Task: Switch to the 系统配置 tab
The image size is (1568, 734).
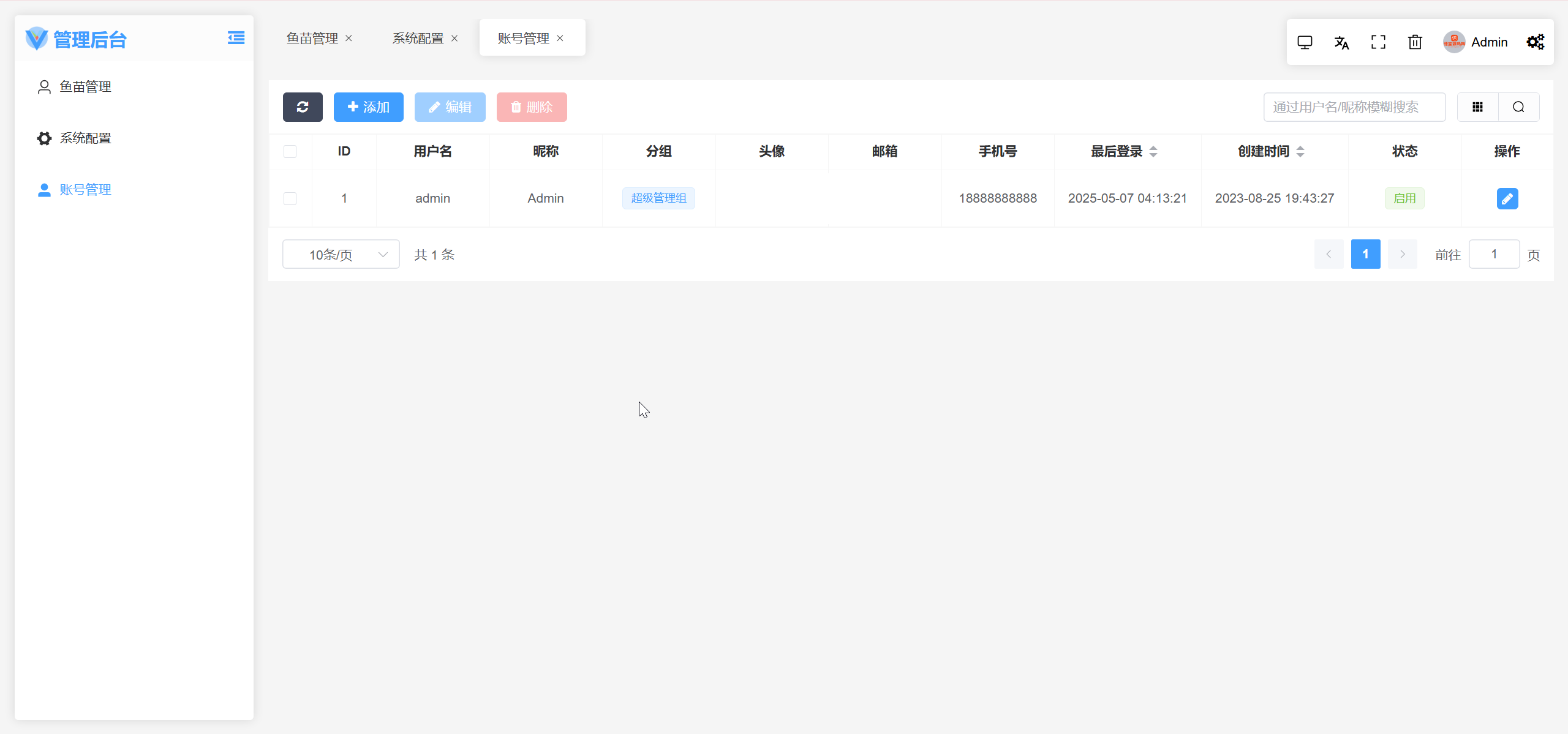Action: pyautogui.click(x=418, y=38)
